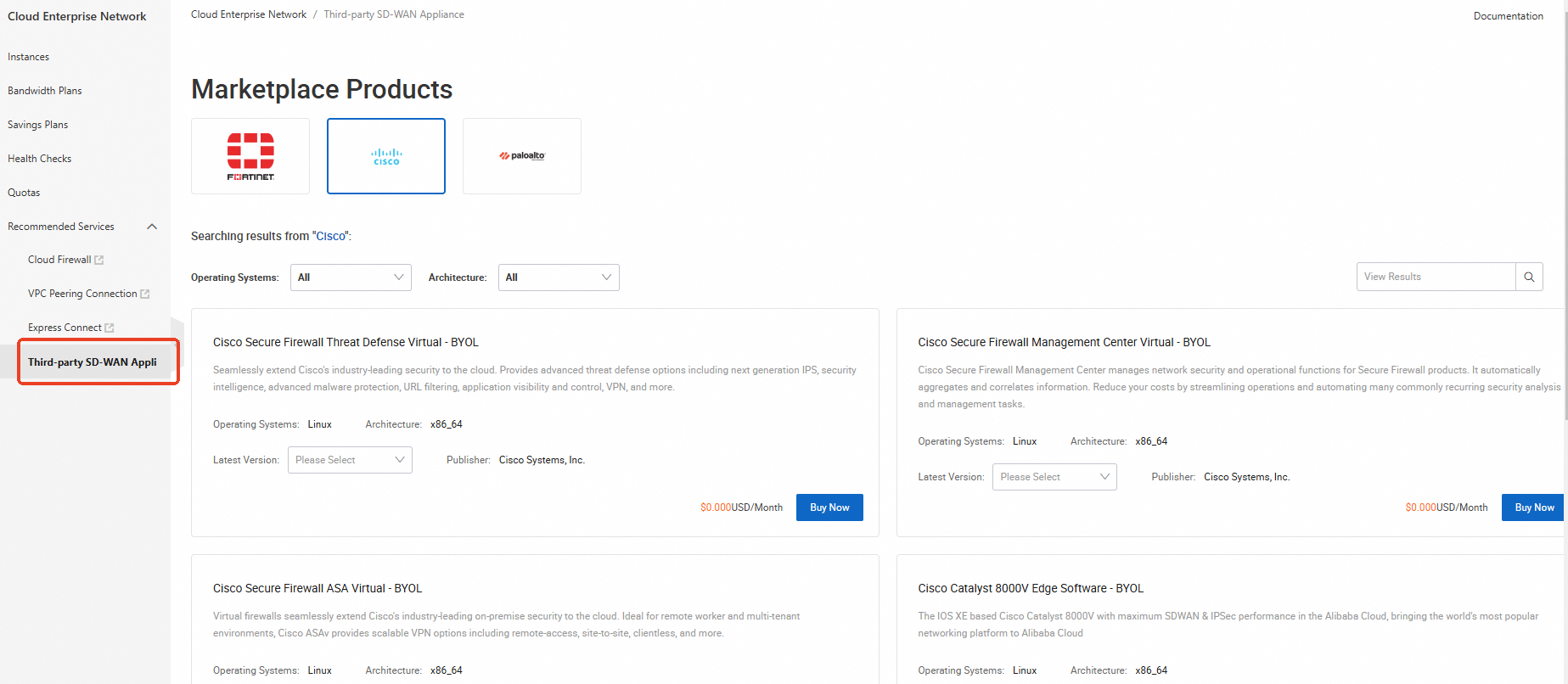Select the Cisco vendor logo card
The height and width of the screenshot is (684, 1568).
click(x=386, y=156)
